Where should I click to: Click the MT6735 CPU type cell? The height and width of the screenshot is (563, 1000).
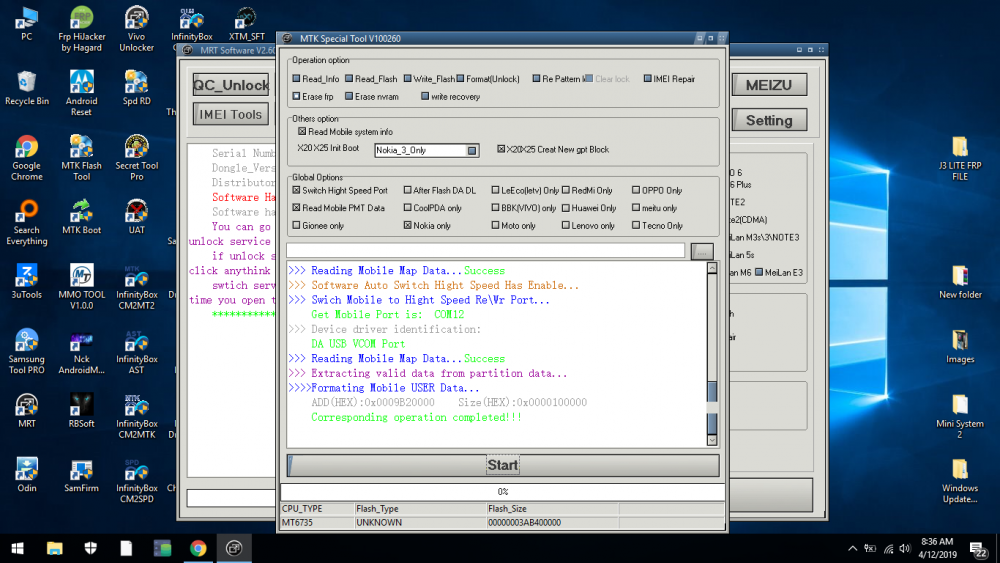[317, 523]
